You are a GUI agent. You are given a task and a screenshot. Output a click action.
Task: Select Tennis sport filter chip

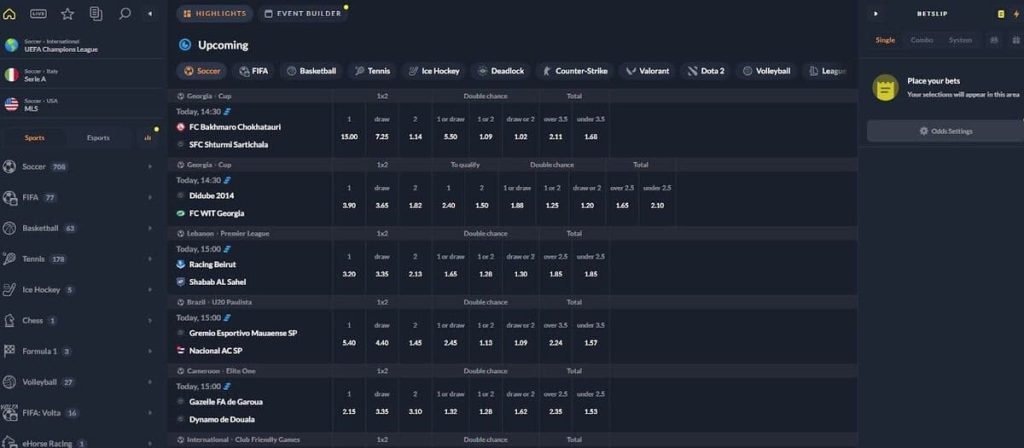[x=372, y=71]
